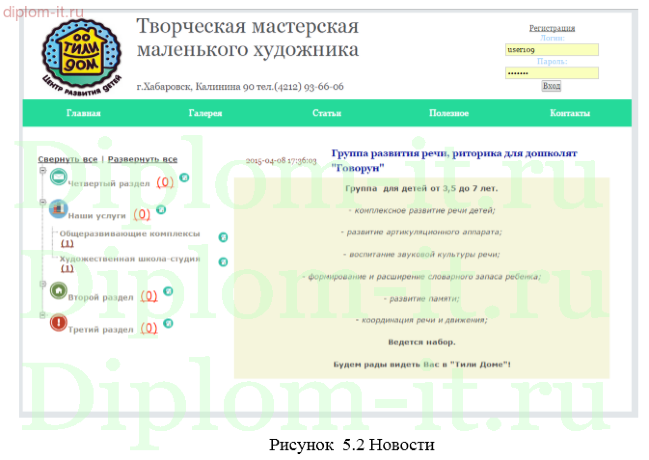Click the (0) count next to Третий раздел

(x=149, y=328)
